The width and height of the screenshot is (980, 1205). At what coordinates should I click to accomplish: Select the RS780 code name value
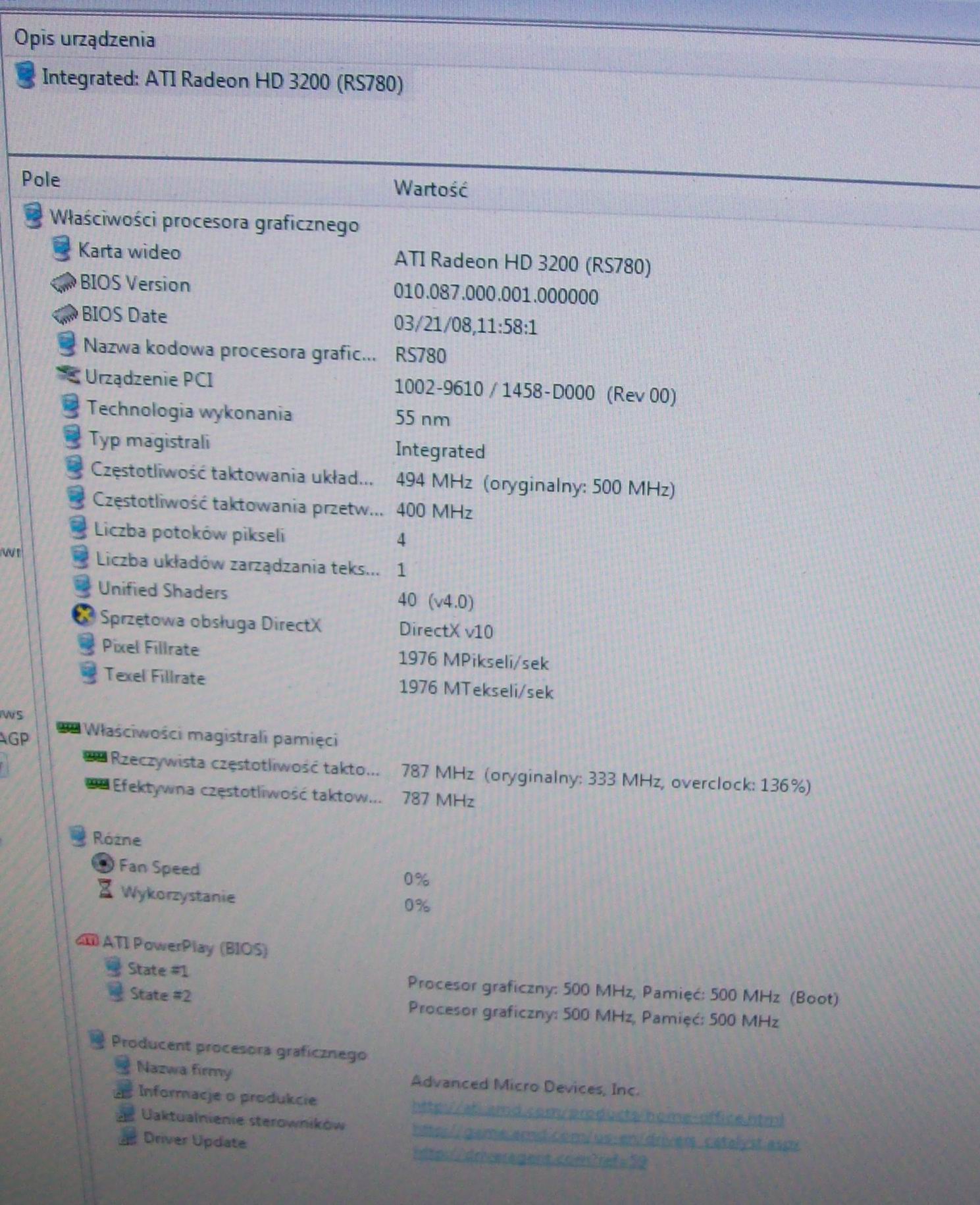(421, 355)
